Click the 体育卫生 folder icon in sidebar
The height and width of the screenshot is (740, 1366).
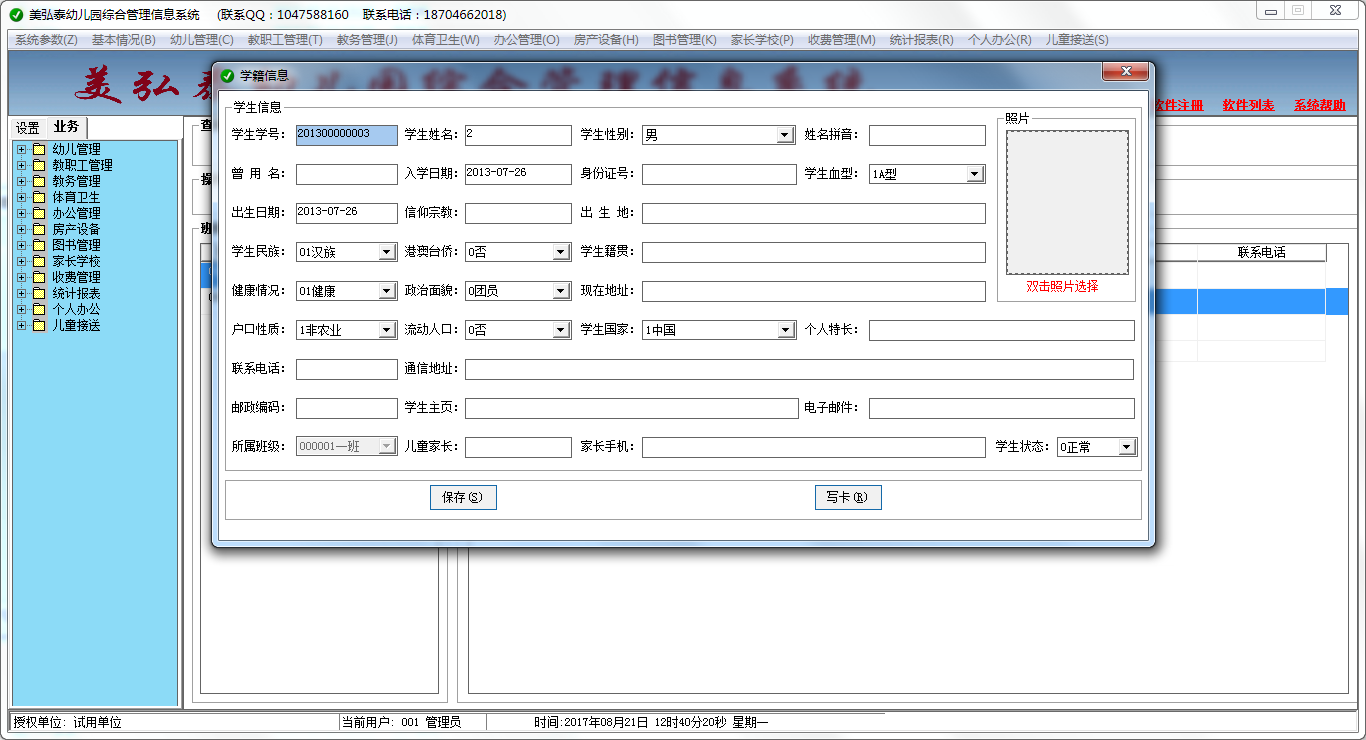point(39,197)
